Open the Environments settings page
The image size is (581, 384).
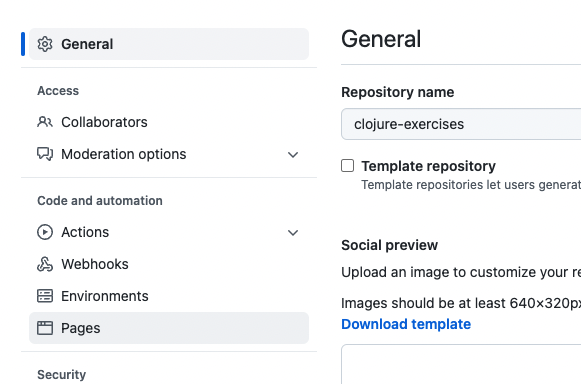pos(169,296)
